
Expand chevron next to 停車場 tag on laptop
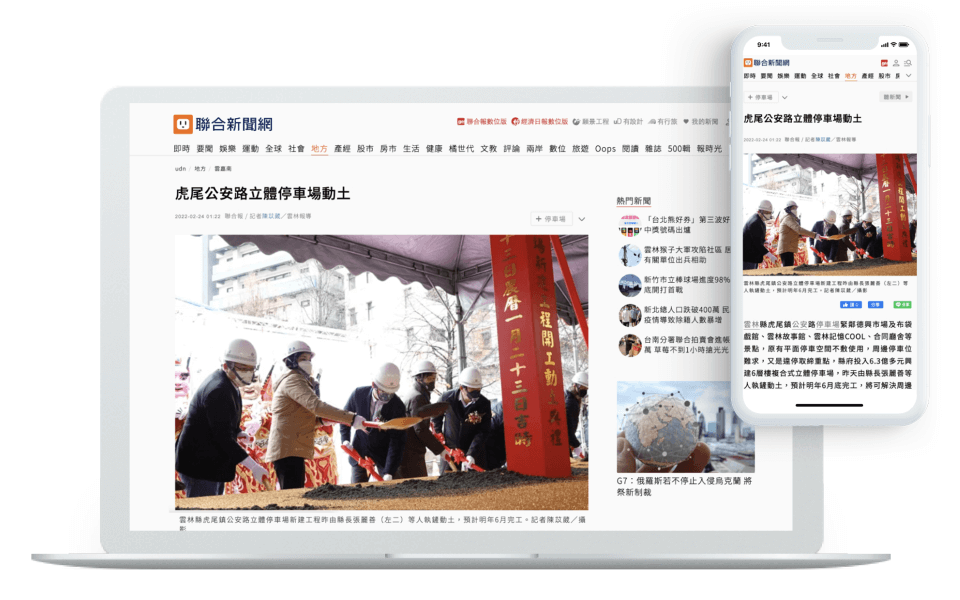[x=582, y=219]
